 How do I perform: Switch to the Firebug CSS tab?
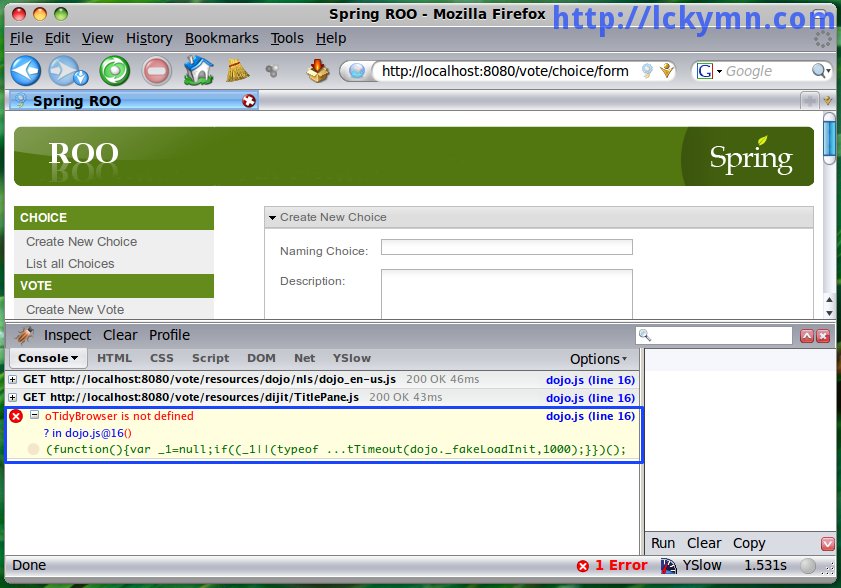(x=161, y=358)
